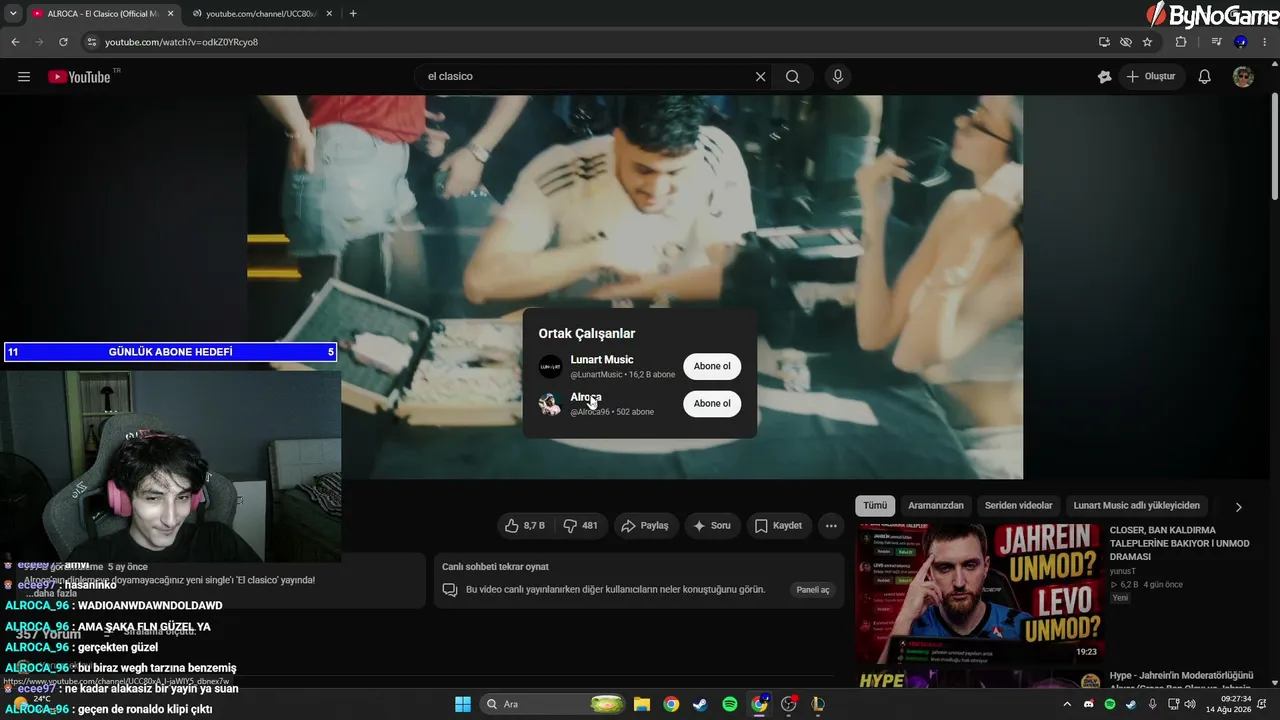Open the JAHREIN UNMOD video thumbnail

(979, 594)
